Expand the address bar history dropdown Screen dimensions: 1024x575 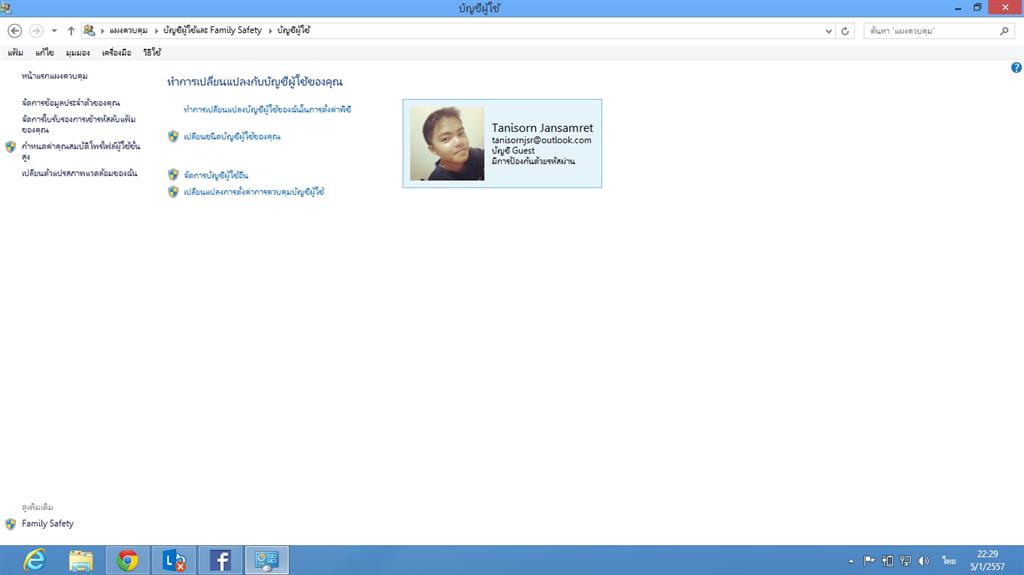(x=828, y=31)
